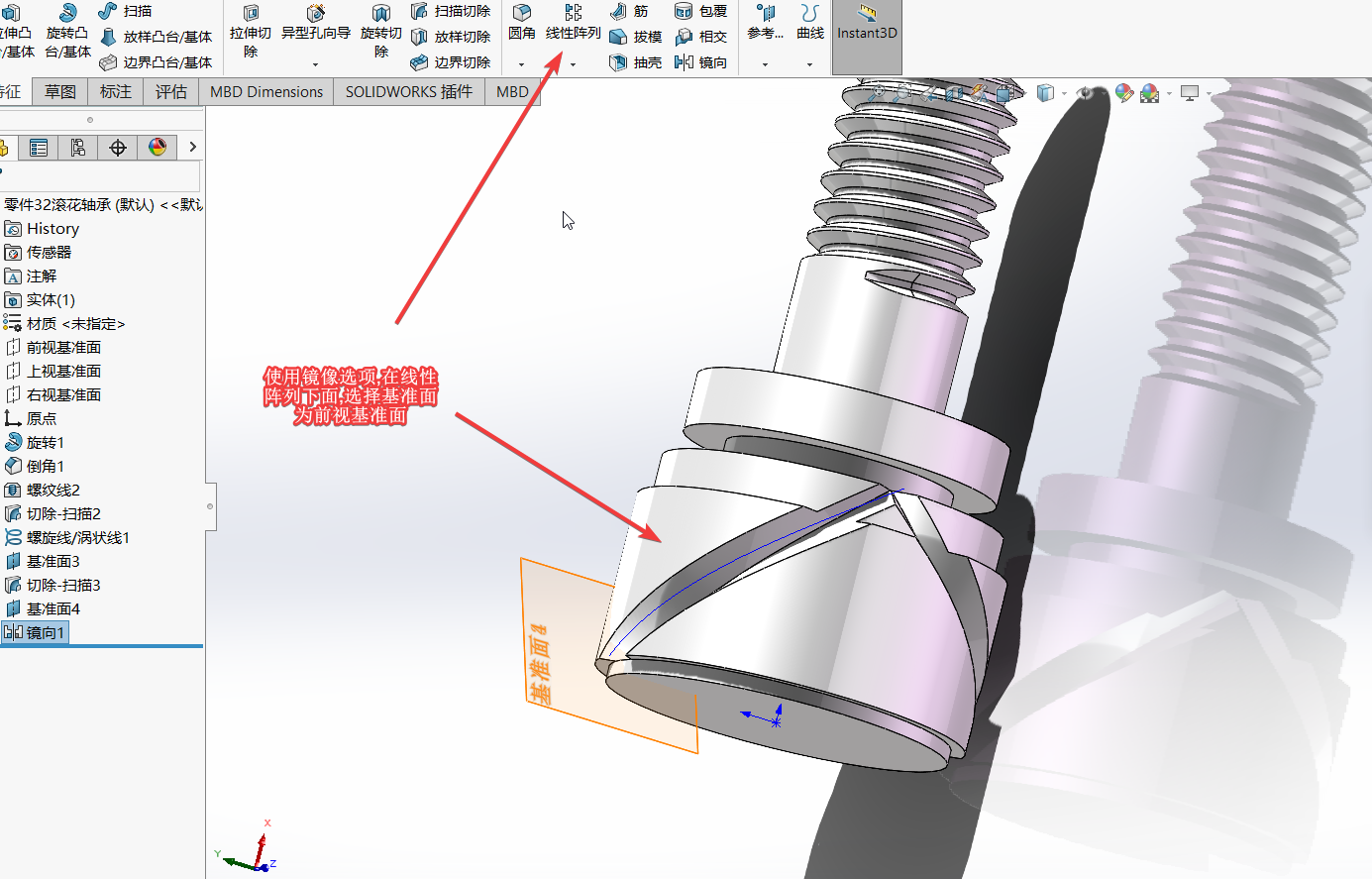This screenshot has width=1372, height=879.
Task: Select the 旋转凸台/基体 revolve boss tool
Action: coord(67,30)
